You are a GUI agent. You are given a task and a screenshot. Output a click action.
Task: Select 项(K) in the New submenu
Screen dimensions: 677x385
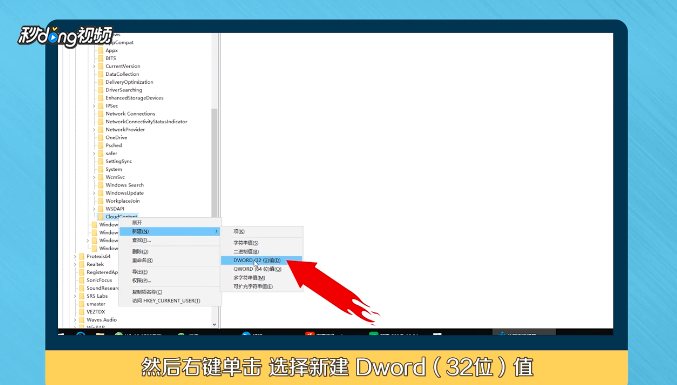[x=262, y=232]
